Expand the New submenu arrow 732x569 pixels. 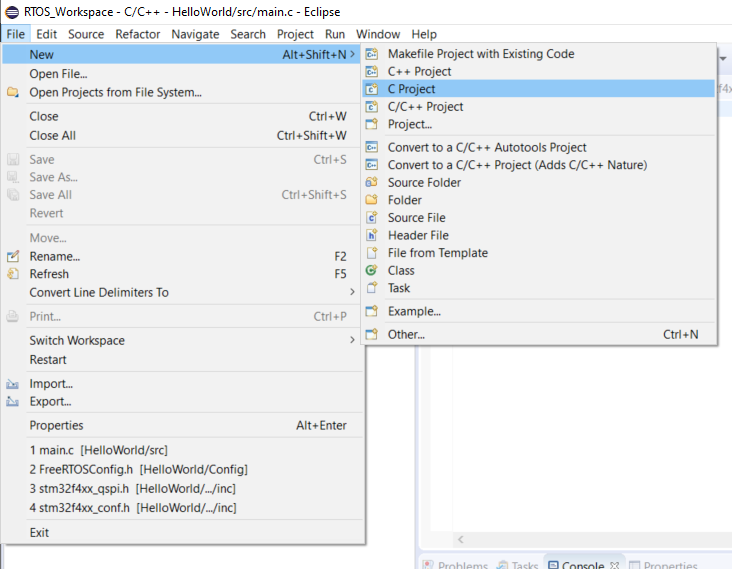tap(352, 55)
